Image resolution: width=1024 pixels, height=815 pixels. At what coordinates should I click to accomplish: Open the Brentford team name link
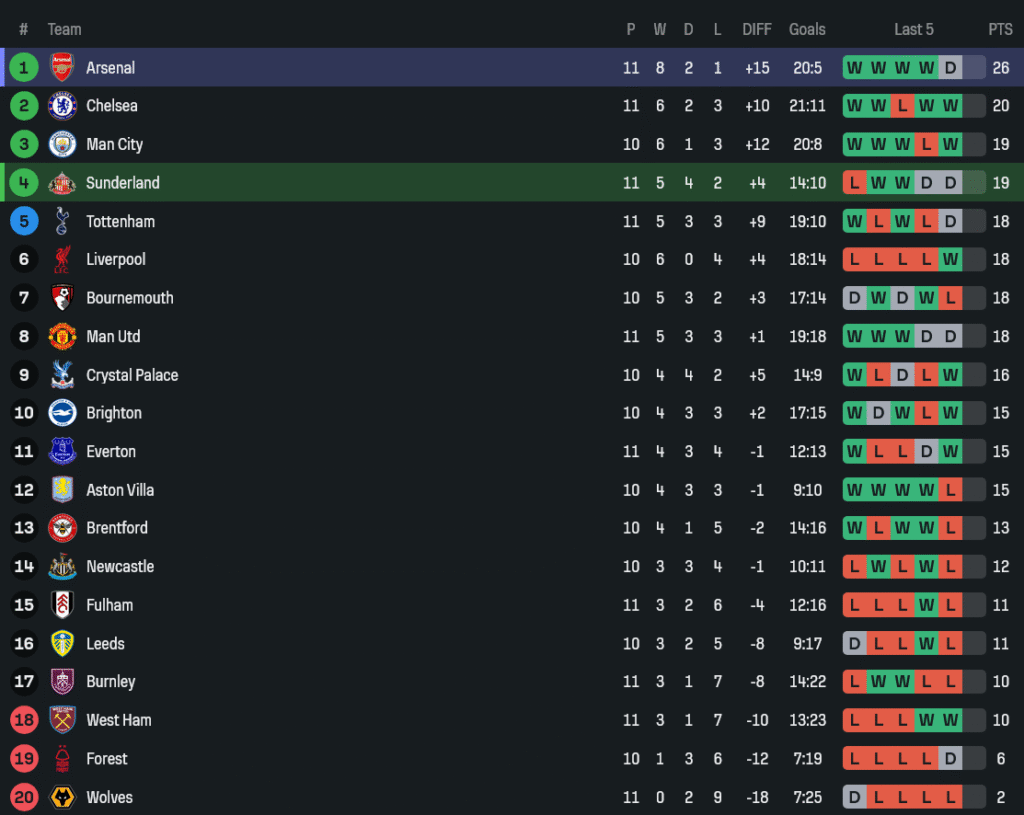pos(117,528)
